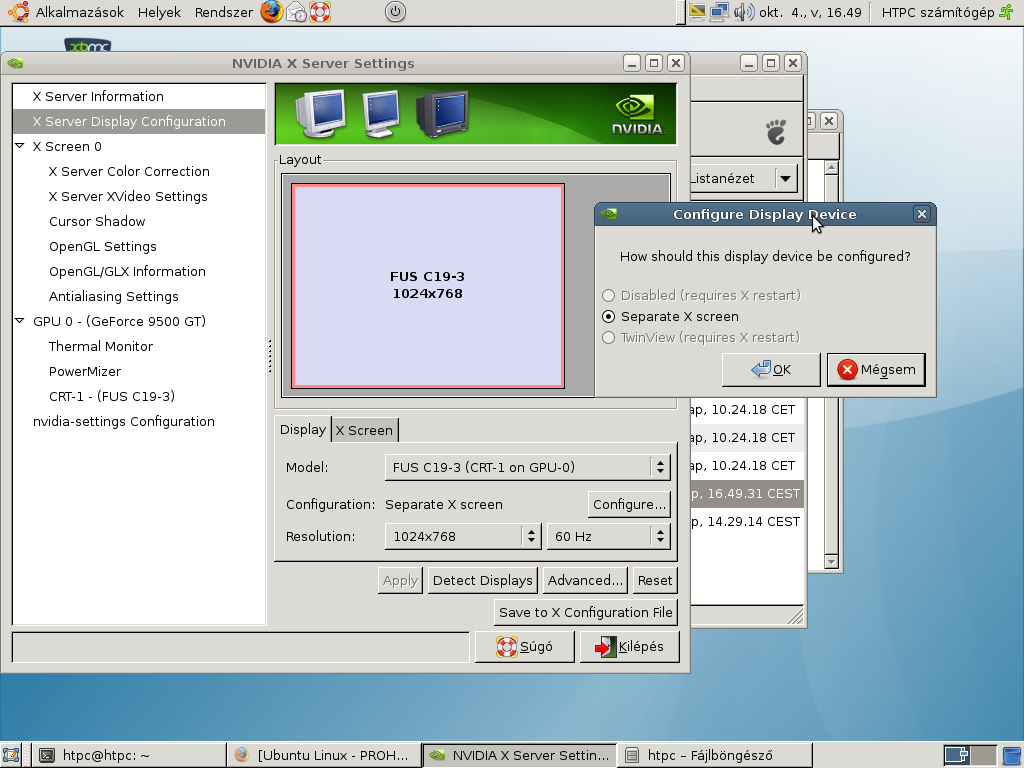Click the Advanced... button

click(585, 581)
